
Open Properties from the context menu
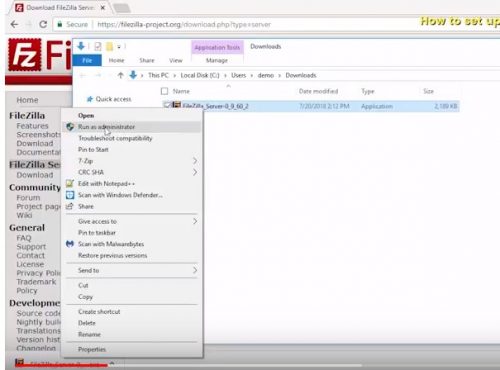point(92,349)
